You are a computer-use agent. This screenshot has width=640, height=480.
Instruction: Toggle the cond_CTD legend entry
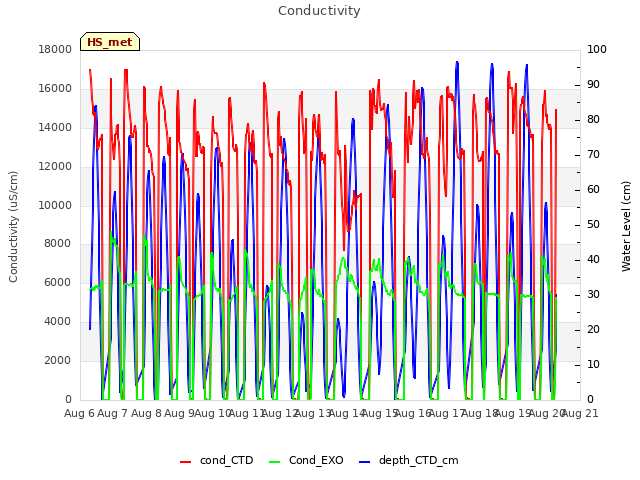pyautogui.click(x=217, y=460)
